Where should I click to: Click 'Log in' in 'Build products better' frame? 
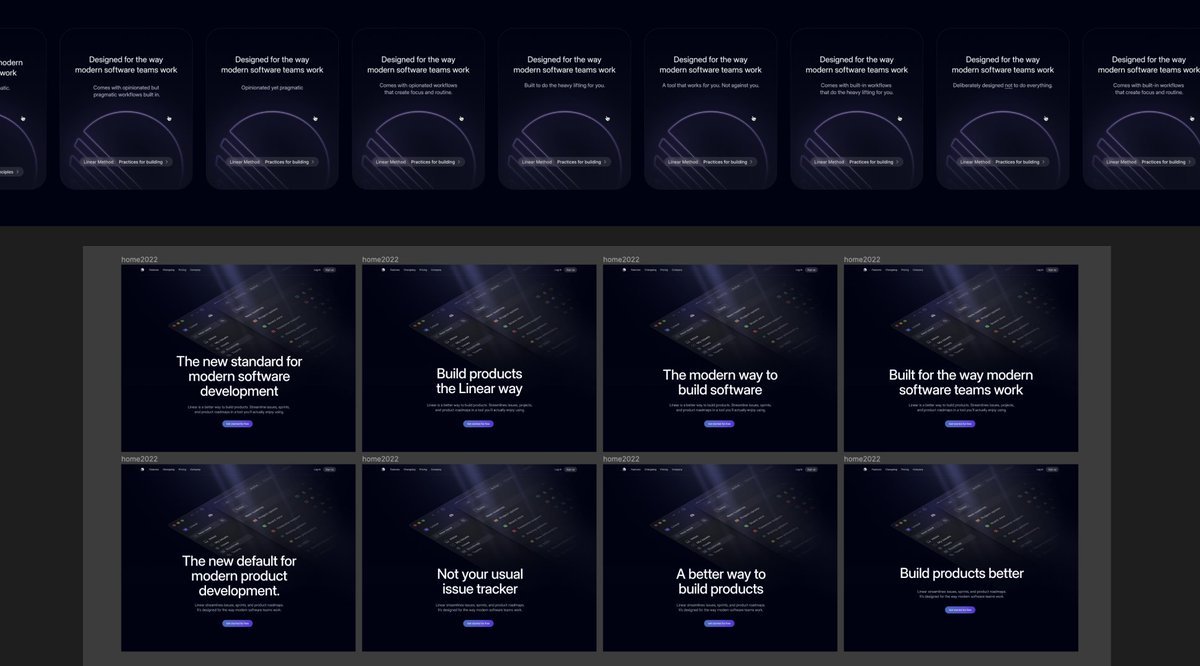1041,469
